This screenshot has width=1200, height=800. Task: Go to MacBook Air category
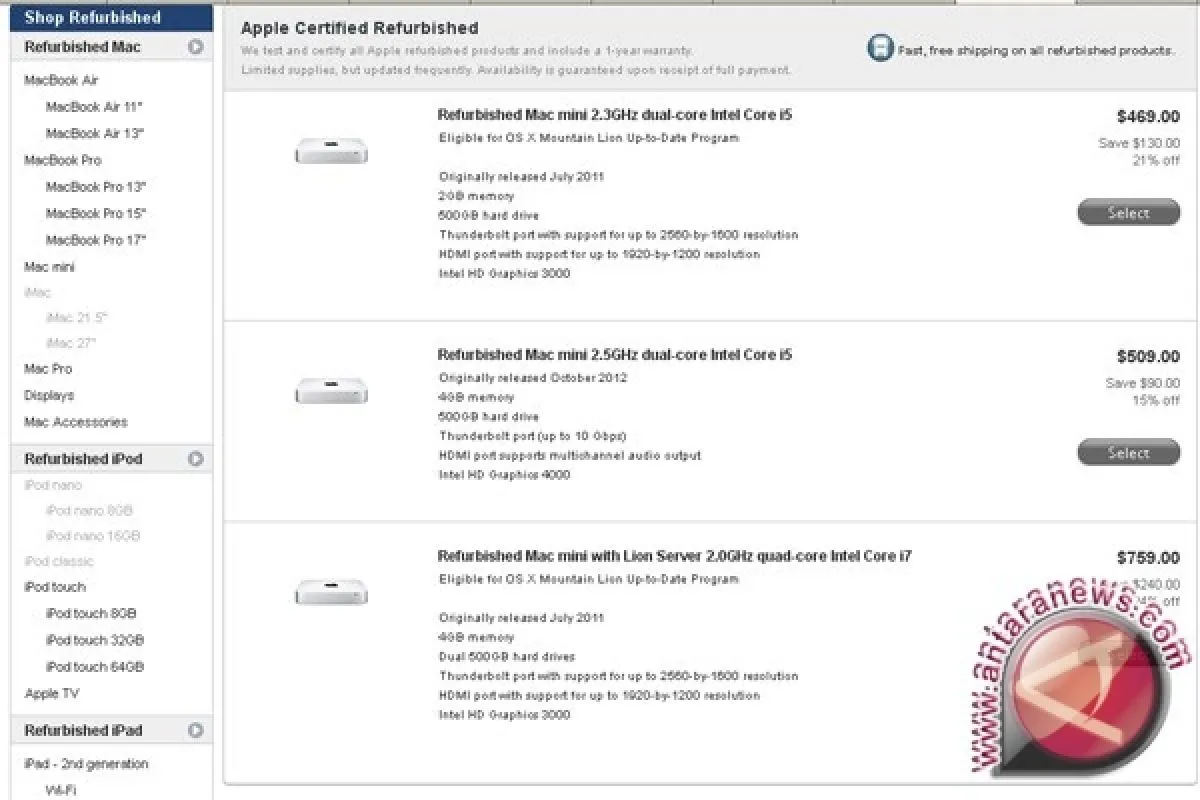(x=61, y=80)
